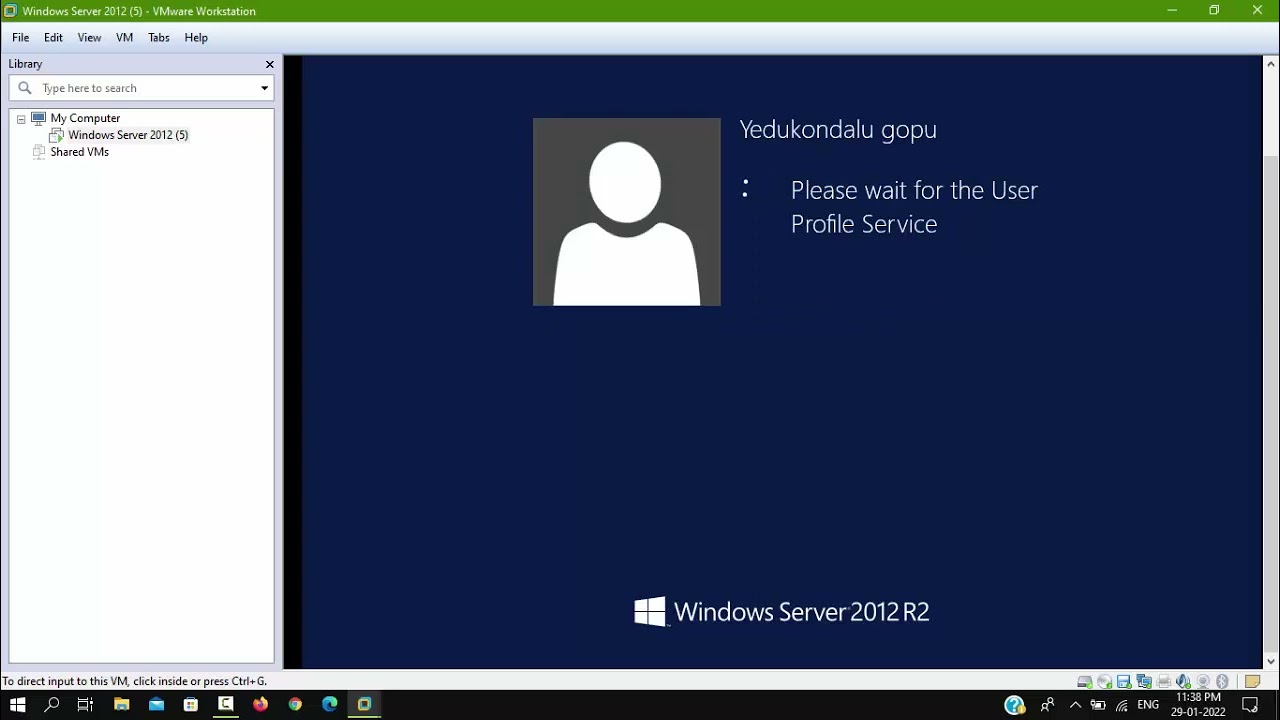Image resolution: width=1280 pixels, height=720 pixels.
Task: Click the Get Help tray icon
Action: click(1015, 705)
